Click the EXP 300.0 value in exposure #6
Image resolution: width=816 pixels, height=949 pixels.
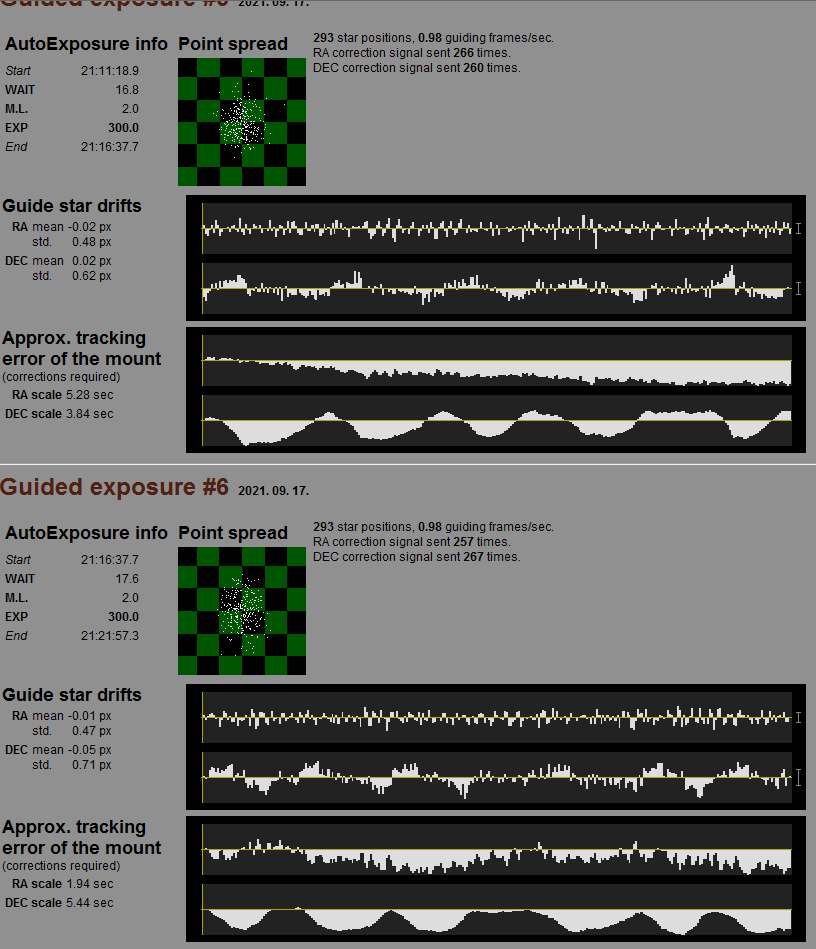point(123,617)
